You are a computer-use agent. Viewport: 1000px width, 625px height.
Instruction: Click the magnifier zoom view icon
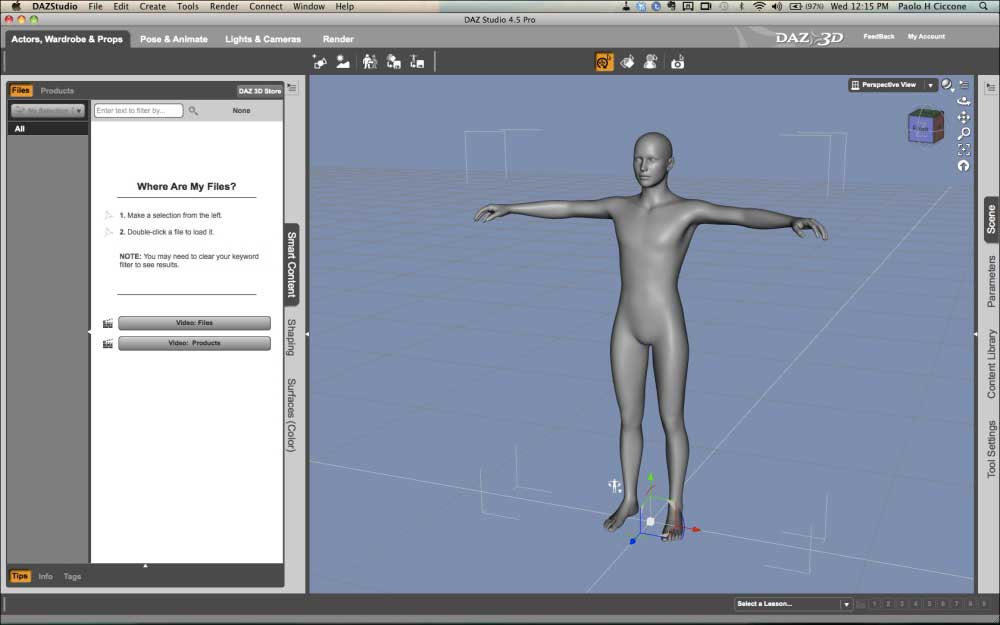click(x=964, y=133)
